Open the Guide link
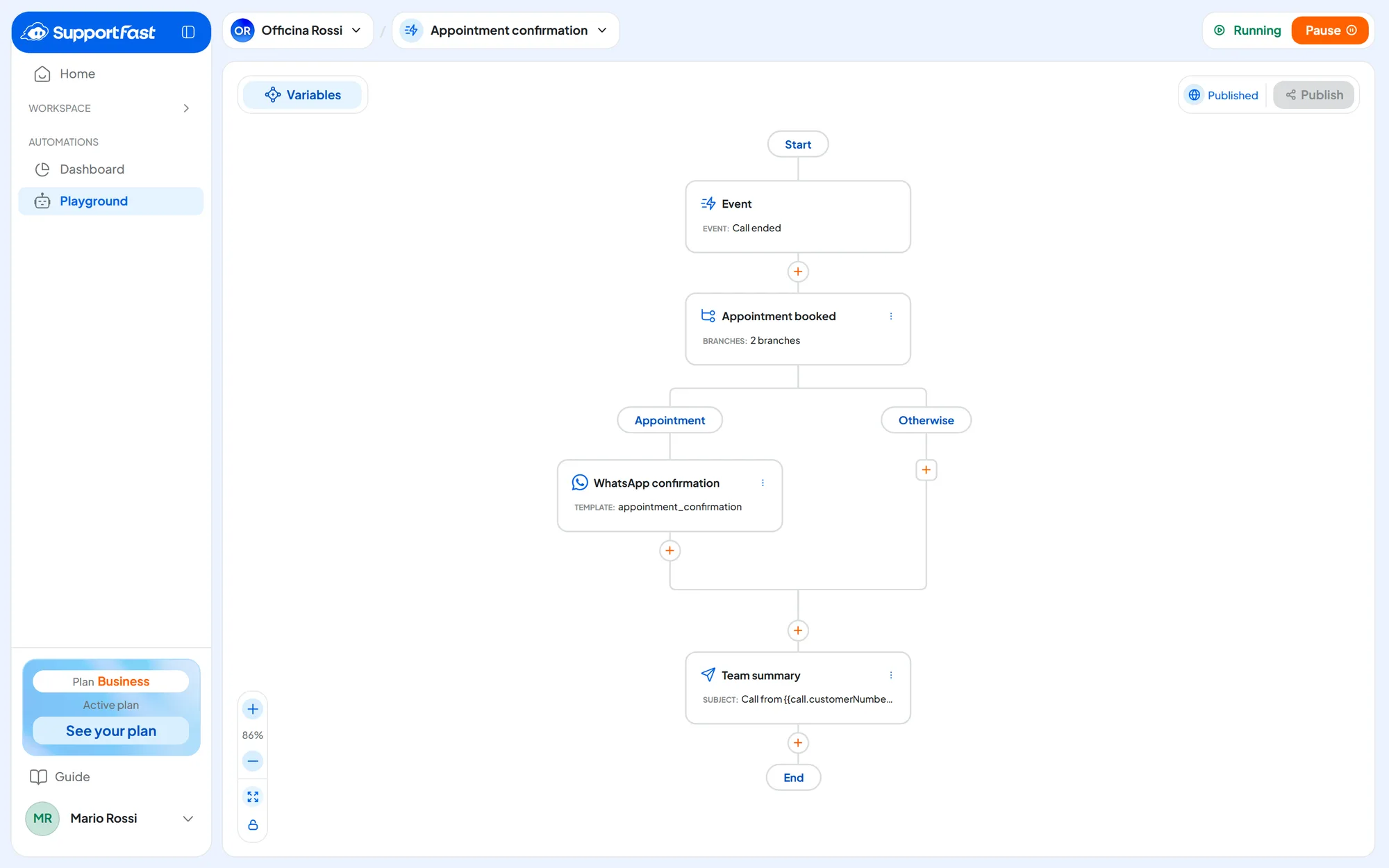This screenshot has width=1389, height=868. pos(60,777)
